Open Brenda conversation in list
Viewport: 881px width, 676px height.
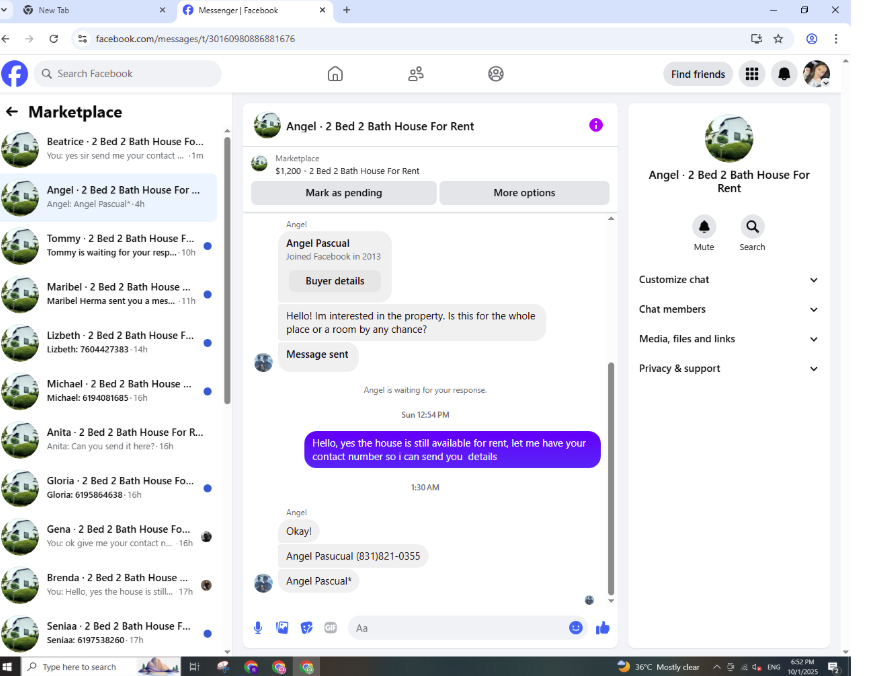pyautogui.click(x=108, y=585)
